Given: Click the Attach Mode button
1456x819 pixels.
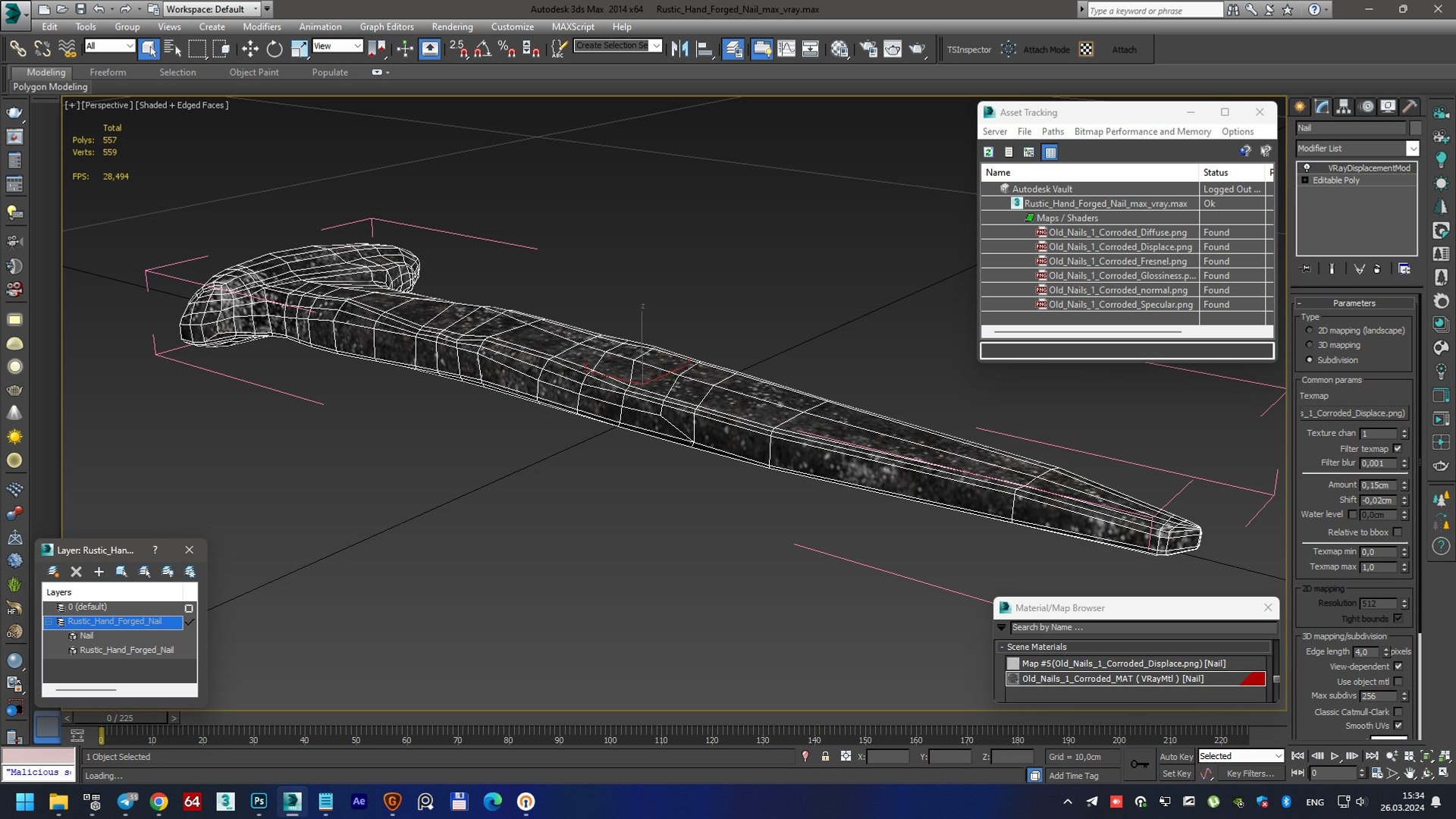Looking at the screenshot, I should click(x=1046, y=49).
